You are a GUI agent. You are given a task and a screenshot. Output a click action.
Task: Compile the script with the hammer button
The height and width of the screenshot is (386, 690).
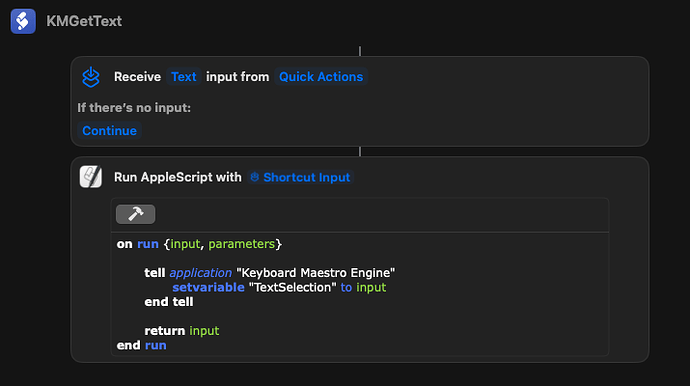(136, 214)
